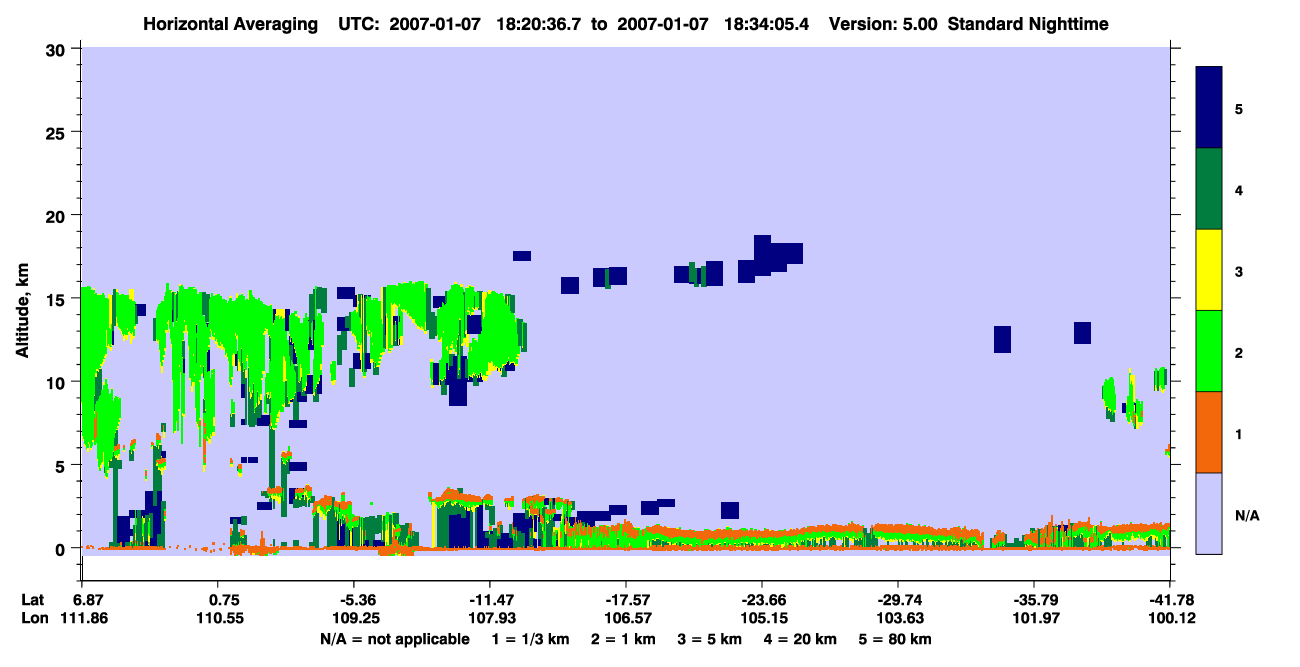1300x667 pixels.
Task: Click the latitude value '-29.74'
Action: tap(897, 600)
